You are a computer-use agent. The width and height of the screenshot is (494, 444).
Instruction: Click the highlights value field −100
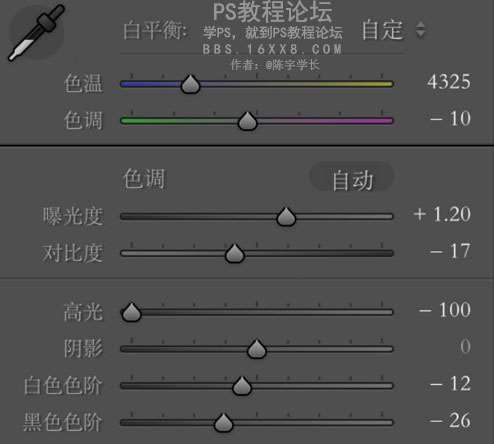point(445,310)
